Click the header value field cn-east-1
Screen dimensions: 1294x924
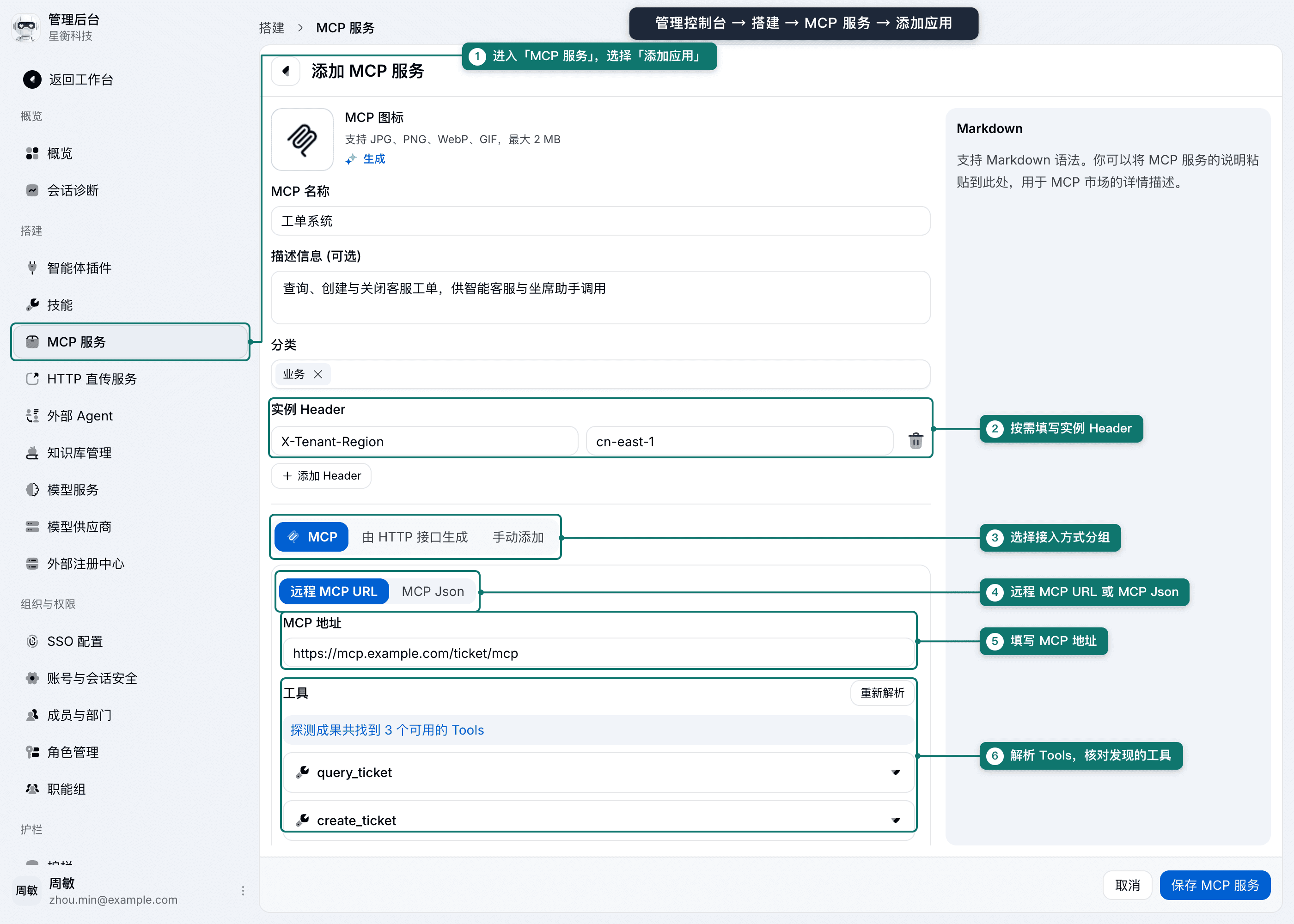[739, 441]
